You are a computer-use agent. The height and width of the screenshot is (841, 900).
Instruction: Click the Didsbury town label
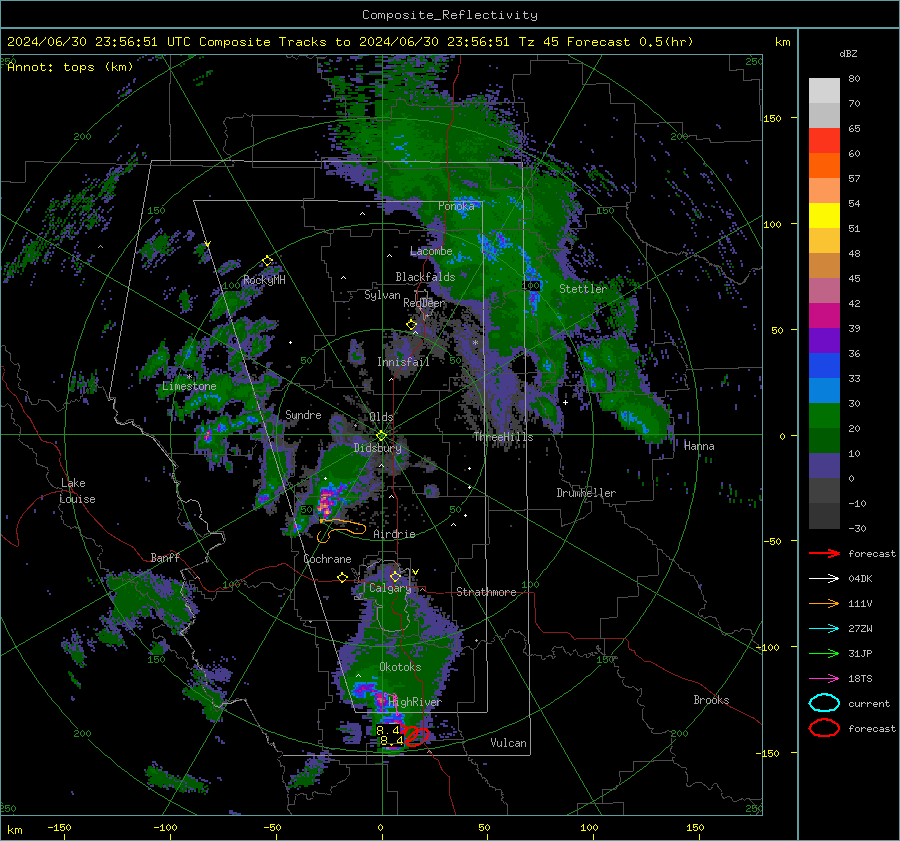pyautogui.click(x=377, y=448)
